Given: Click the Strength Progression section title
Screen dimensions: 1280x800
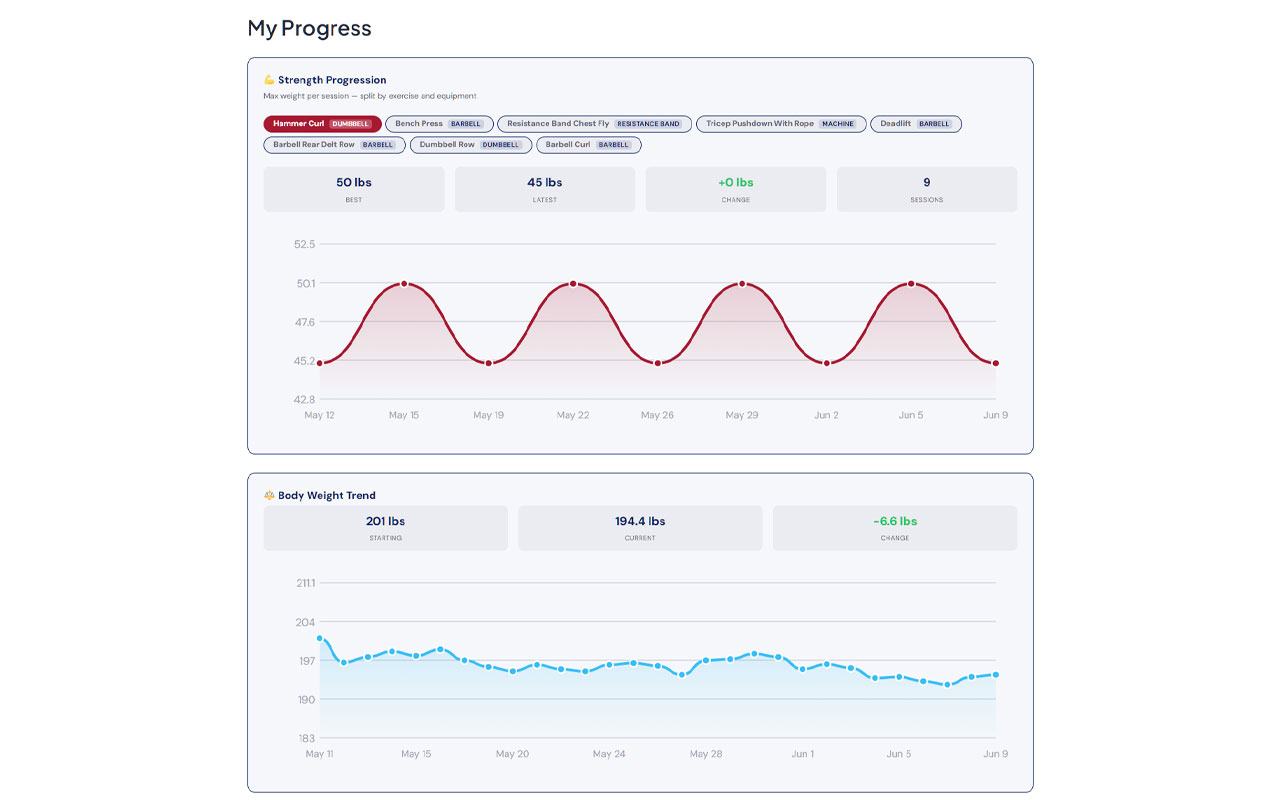Looking at the screenshot, I should click(332, 80).
